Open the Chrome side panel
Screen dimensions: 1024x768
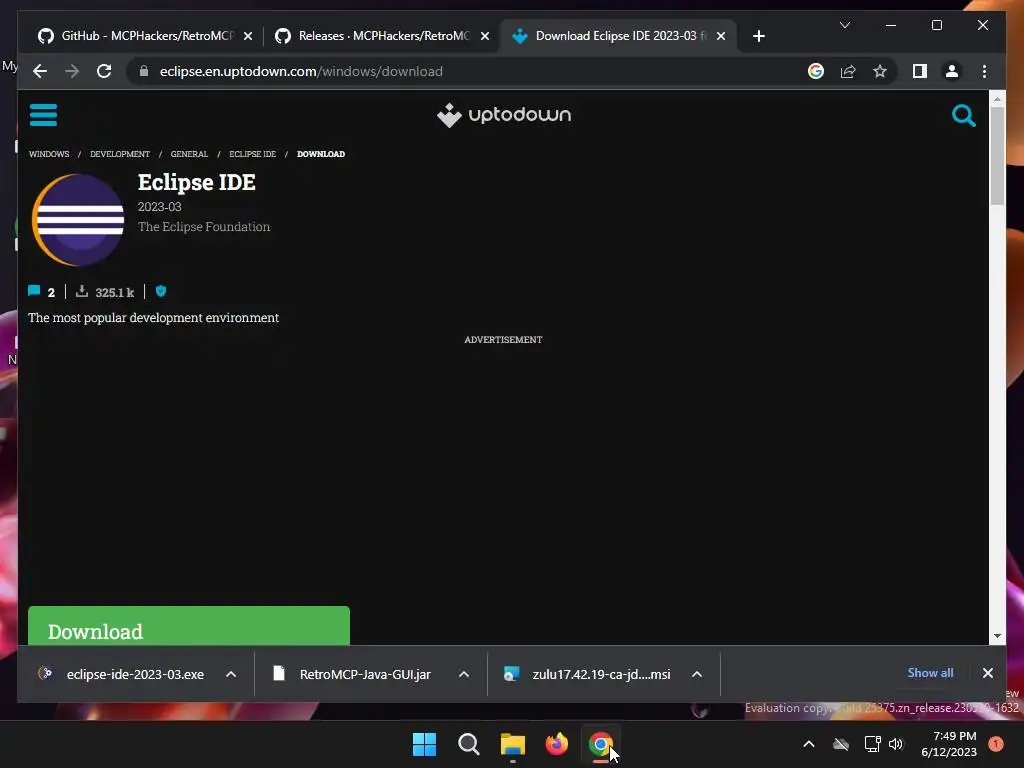920,71
